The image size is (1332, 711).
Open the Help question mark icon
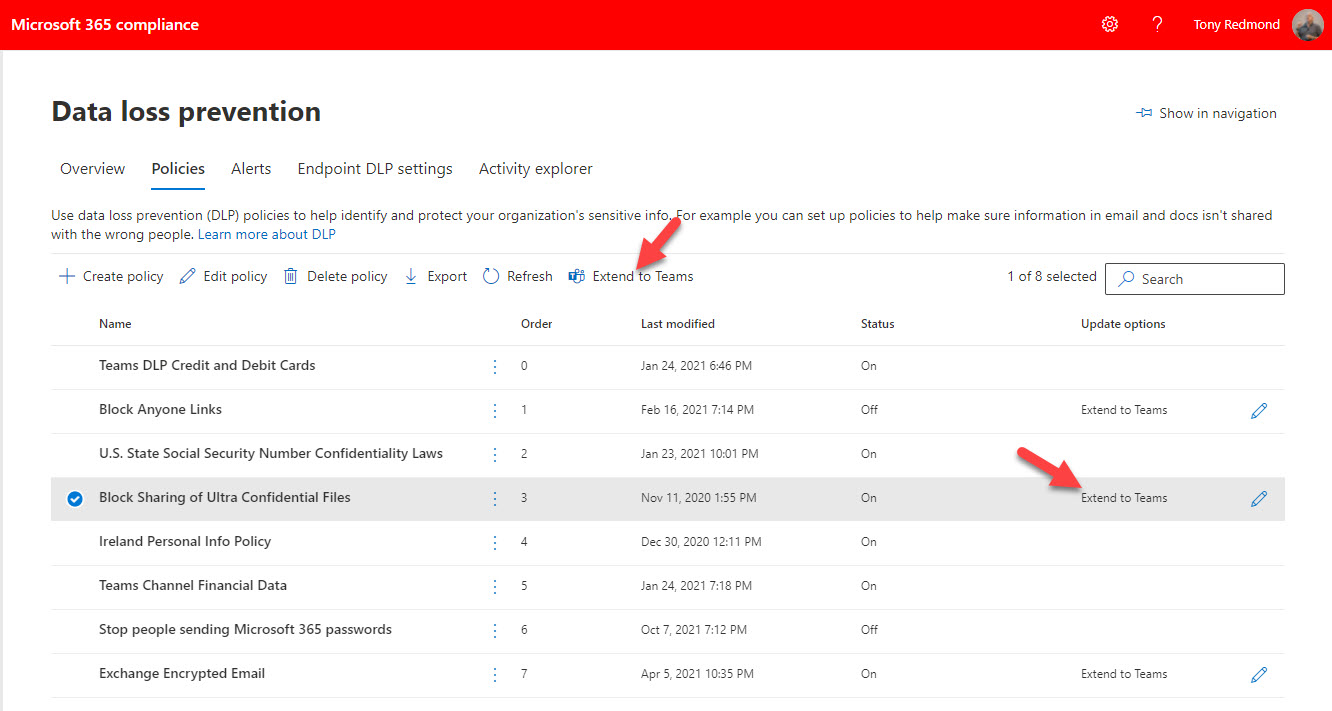pyautogui.click(x=1157, y=23)
